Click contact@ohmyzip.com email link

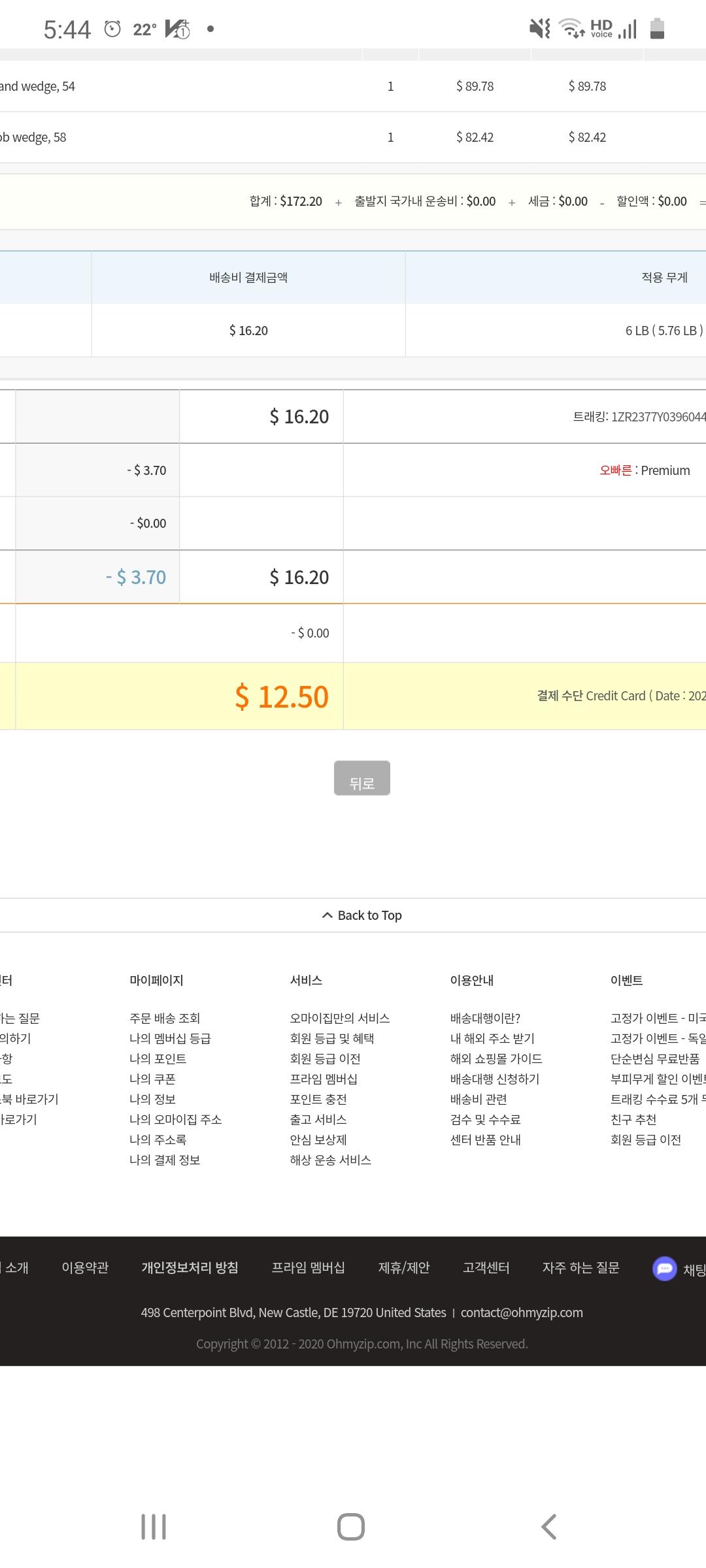522,1313
